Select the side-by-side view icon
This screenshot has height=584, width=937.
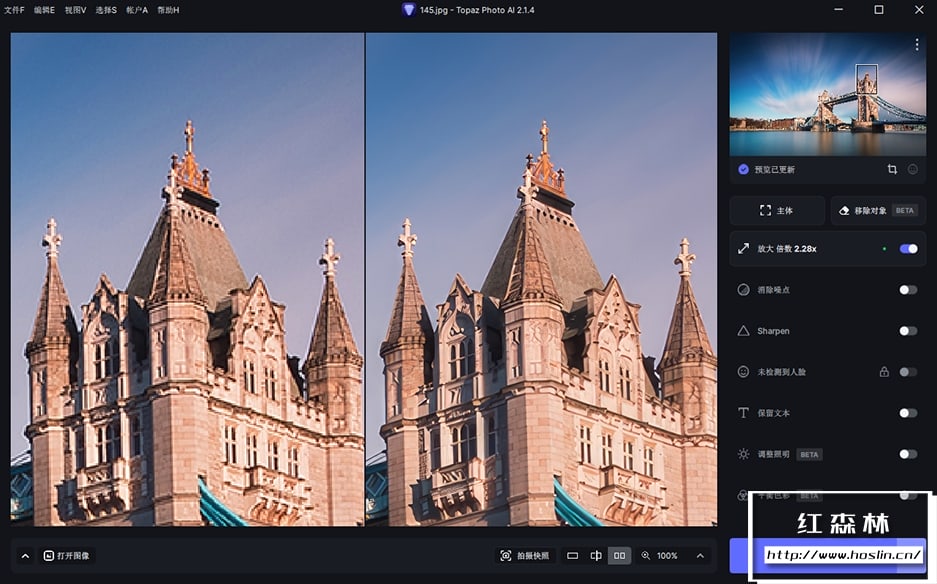coord(620,556)
